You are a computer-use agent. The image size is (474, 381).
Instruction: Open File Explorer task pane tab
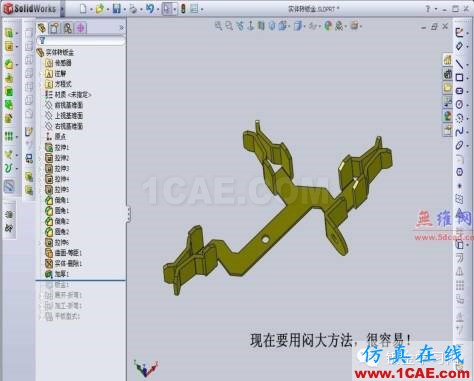click(447, 88)
